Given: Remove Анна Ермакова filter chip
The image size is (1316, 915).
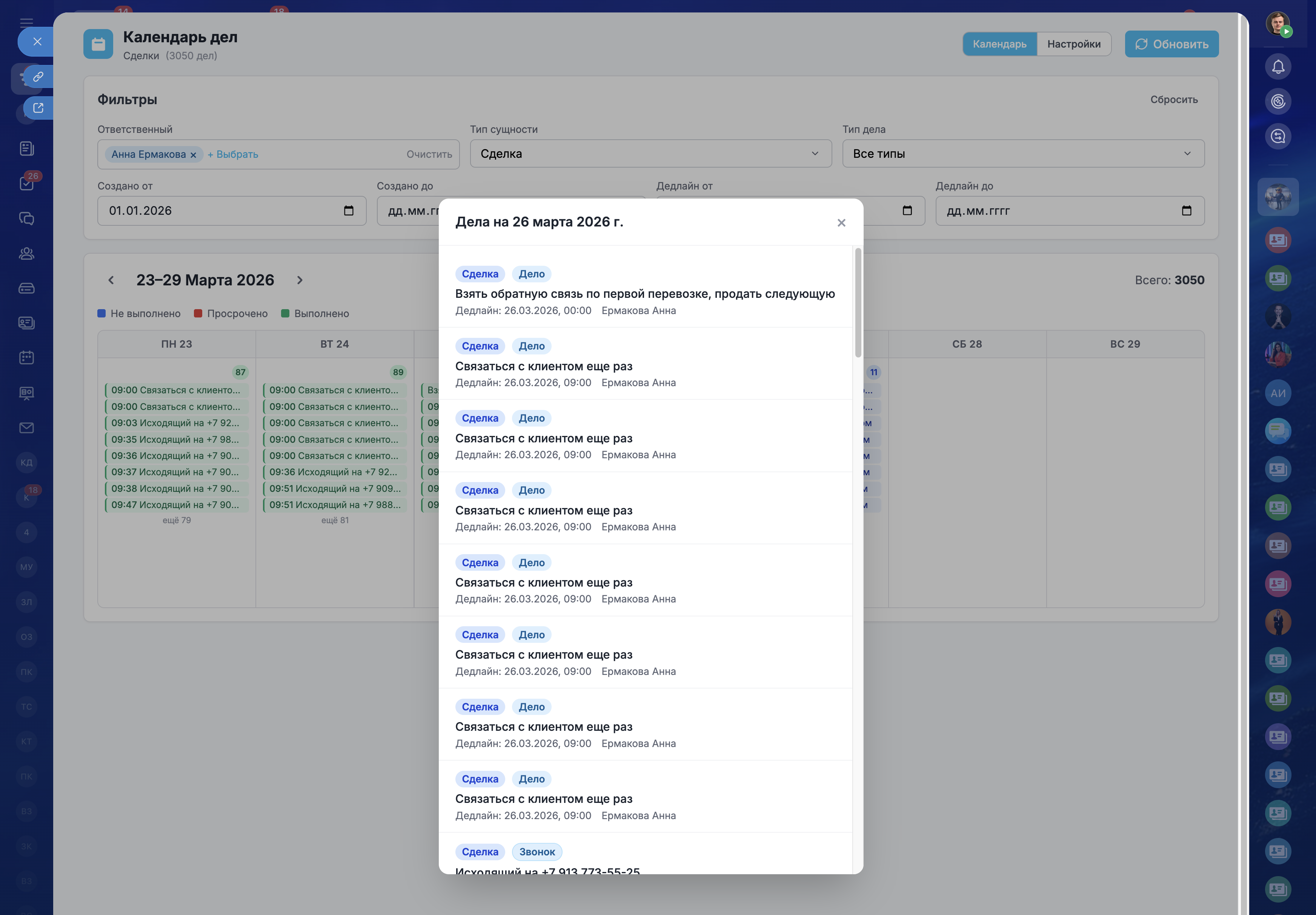Looking at the screenshot, I should pyautogui.click(x=193, y=155).
